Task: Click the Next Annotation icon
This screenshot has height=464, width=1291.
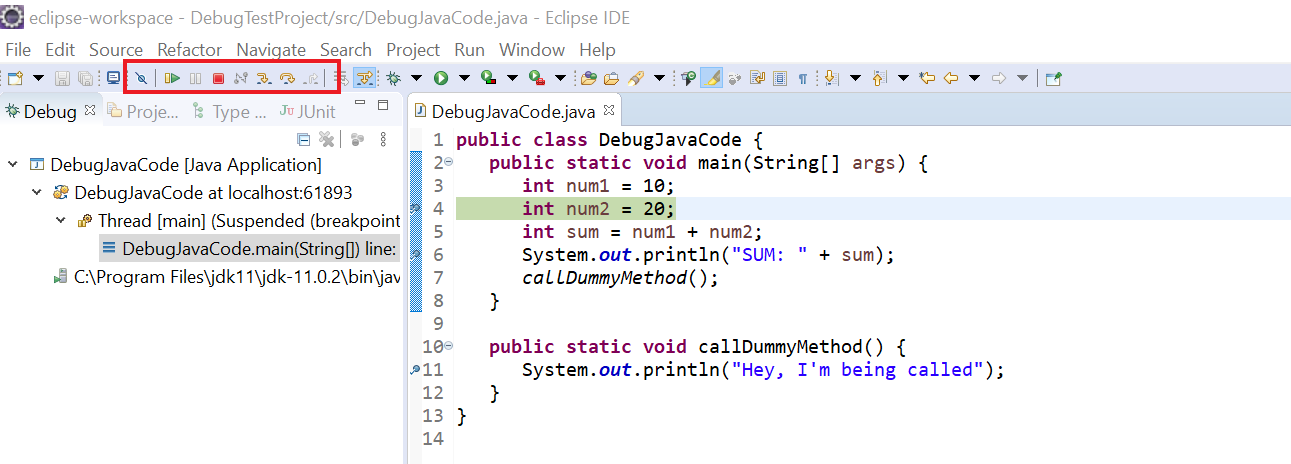Action: (831, 77)
